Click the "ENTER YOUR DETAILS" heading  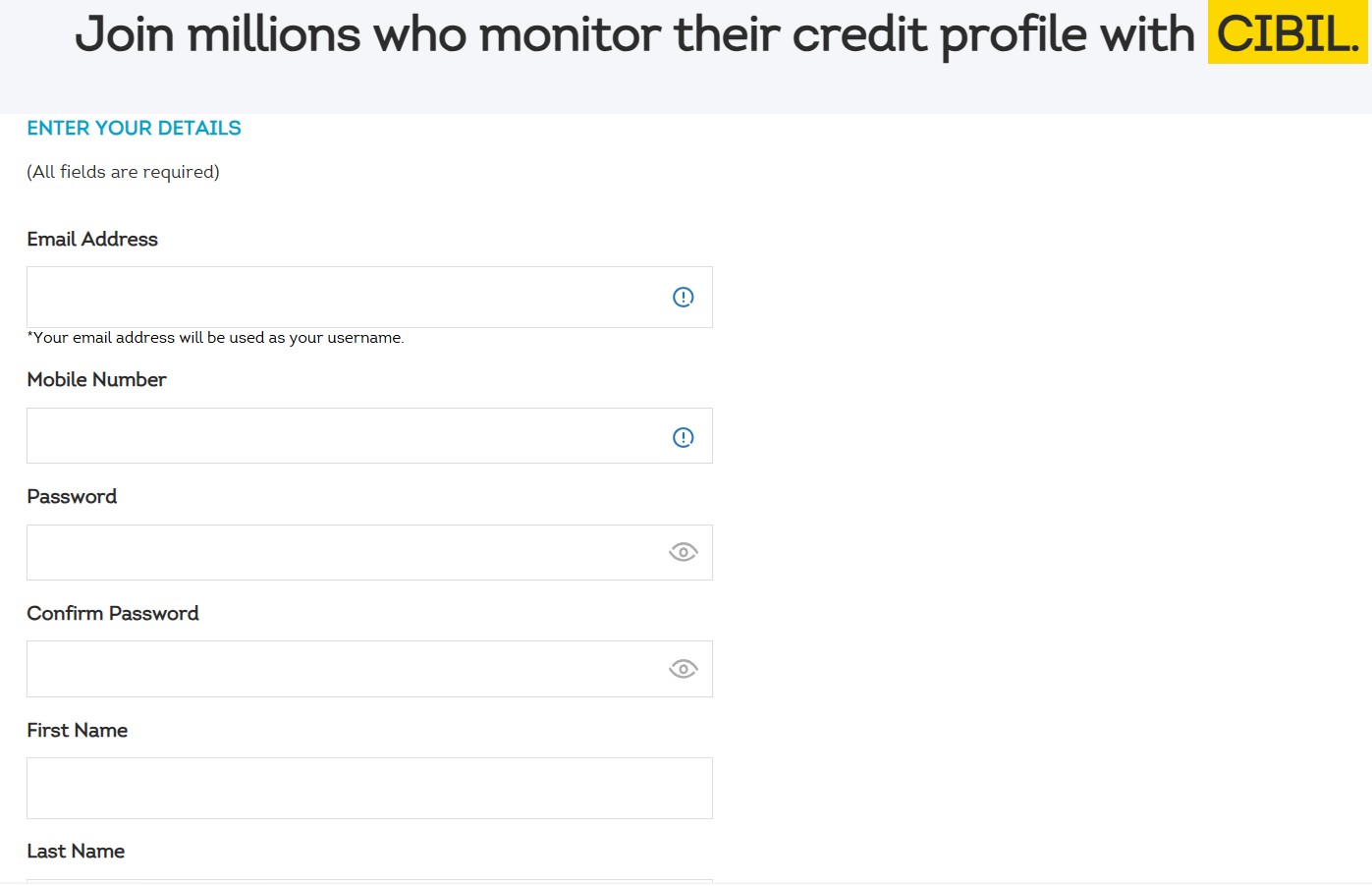coord(134,128)
